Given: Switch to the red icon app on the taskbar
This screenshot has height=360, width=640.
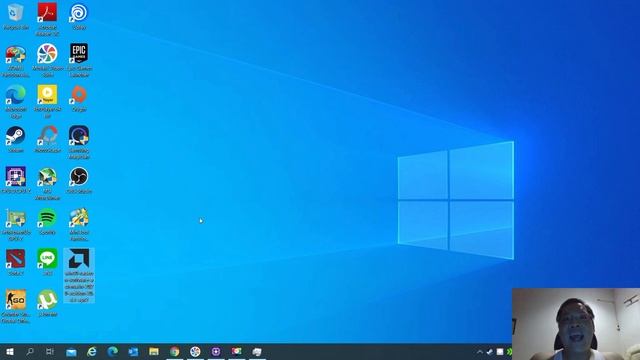Looking at the screenshot, I should (x=236, y=351).
